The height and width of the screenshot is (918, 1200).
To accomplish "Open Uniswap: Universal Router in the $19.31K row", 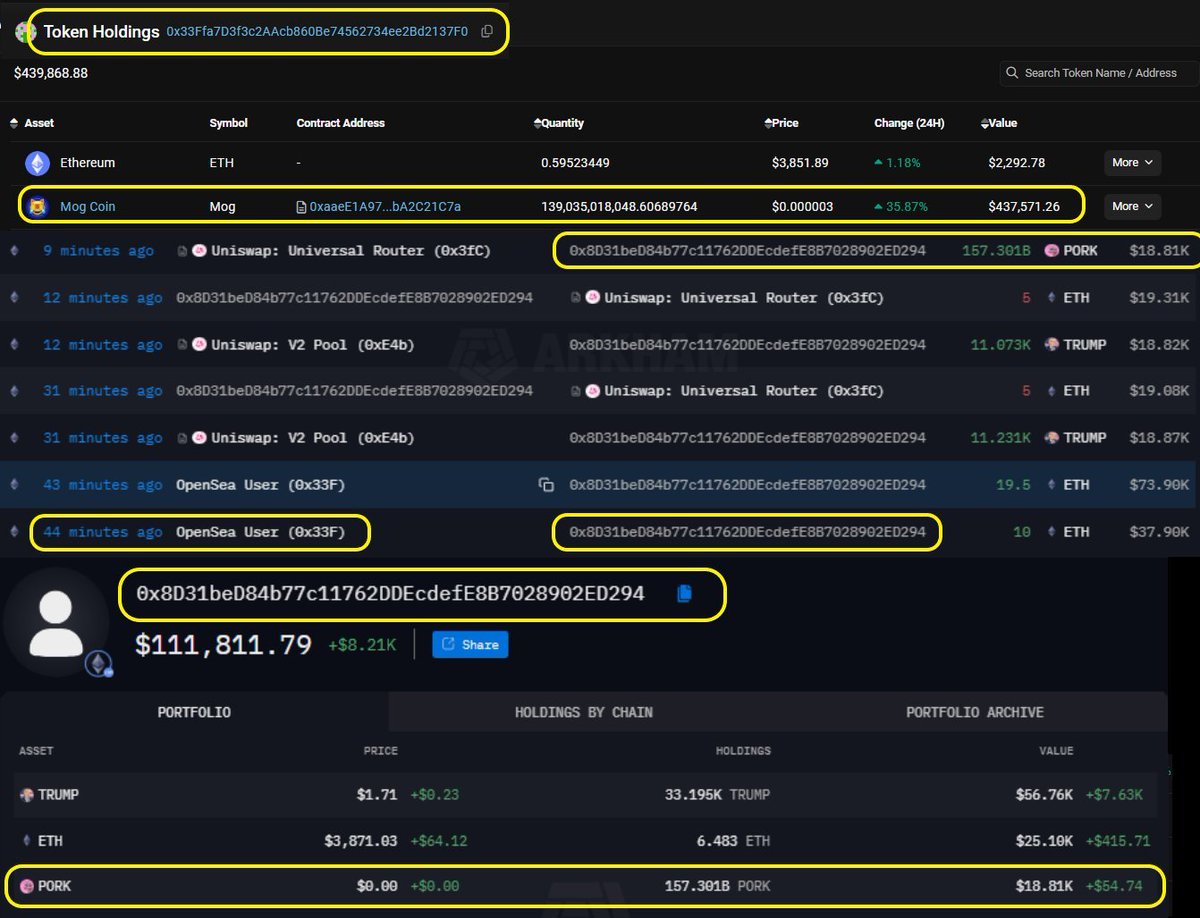I will pos(744,298).
